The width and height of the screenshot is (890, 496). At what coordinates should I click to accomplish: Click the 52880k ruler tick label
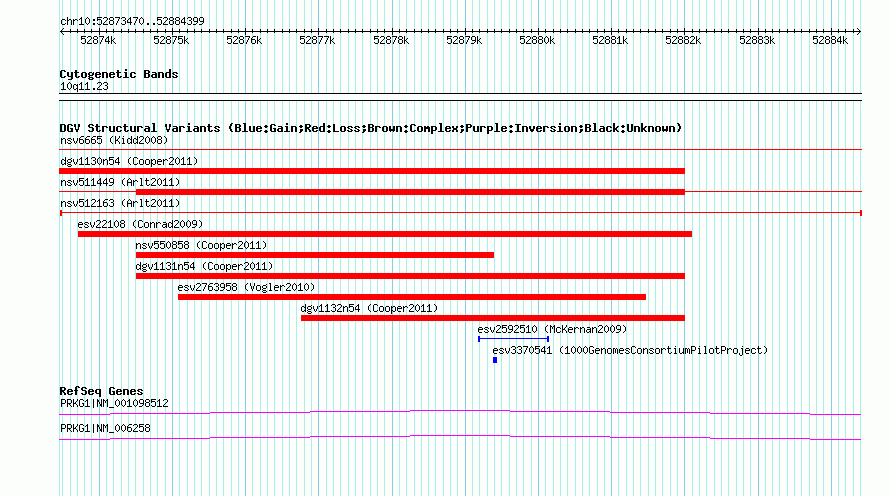[x=537, y=40]
